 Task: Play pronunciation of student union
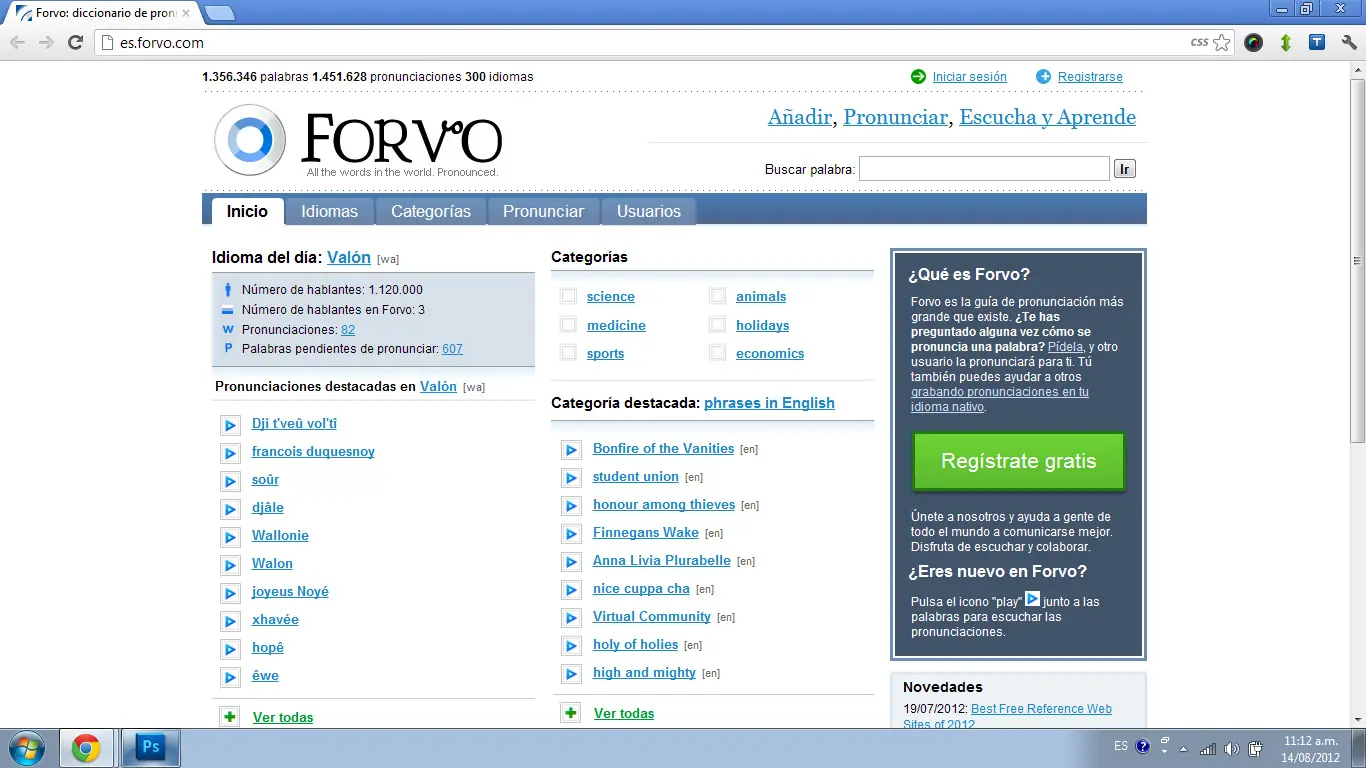571,478
